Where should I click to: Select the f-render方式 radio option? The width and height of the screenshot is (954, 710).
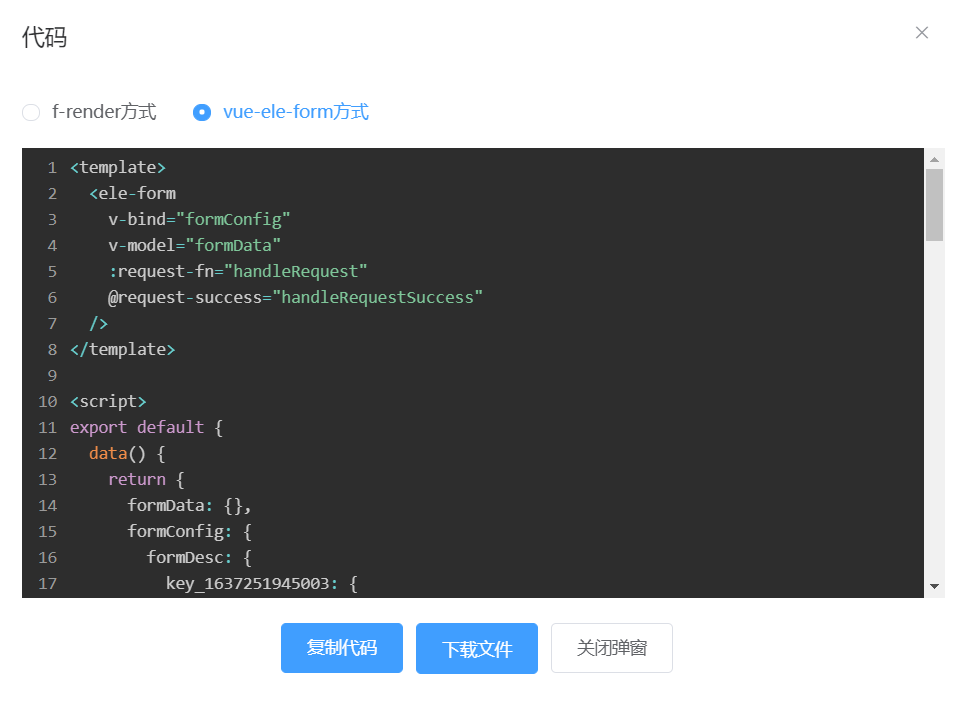89,112
